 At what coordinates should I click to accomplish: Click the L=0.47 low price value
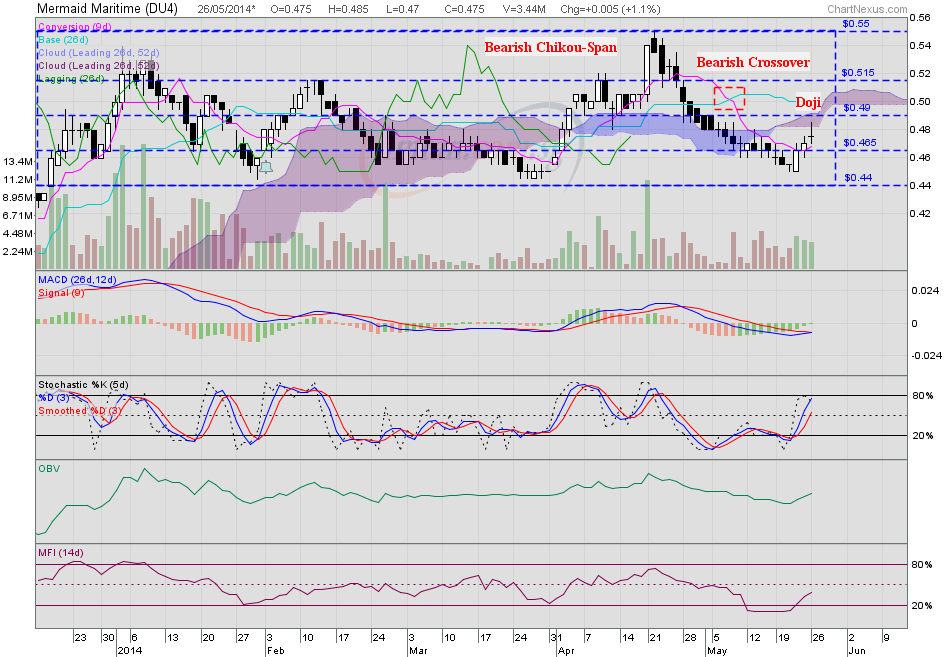click(x=402, y=9)
